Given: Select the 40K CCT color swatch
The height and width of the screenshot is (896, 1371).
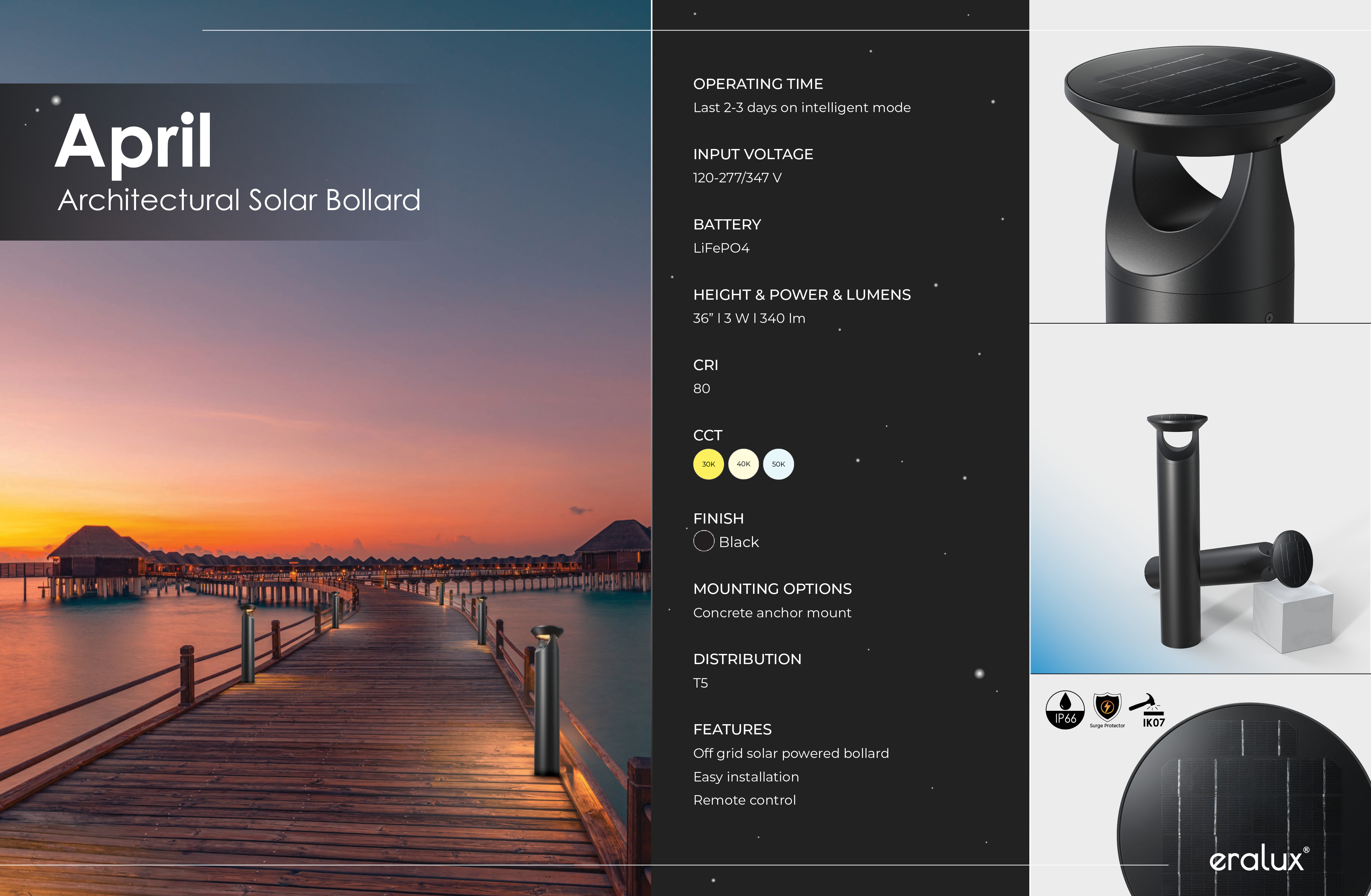Looking at the screenshot, I should pos(744,464).
